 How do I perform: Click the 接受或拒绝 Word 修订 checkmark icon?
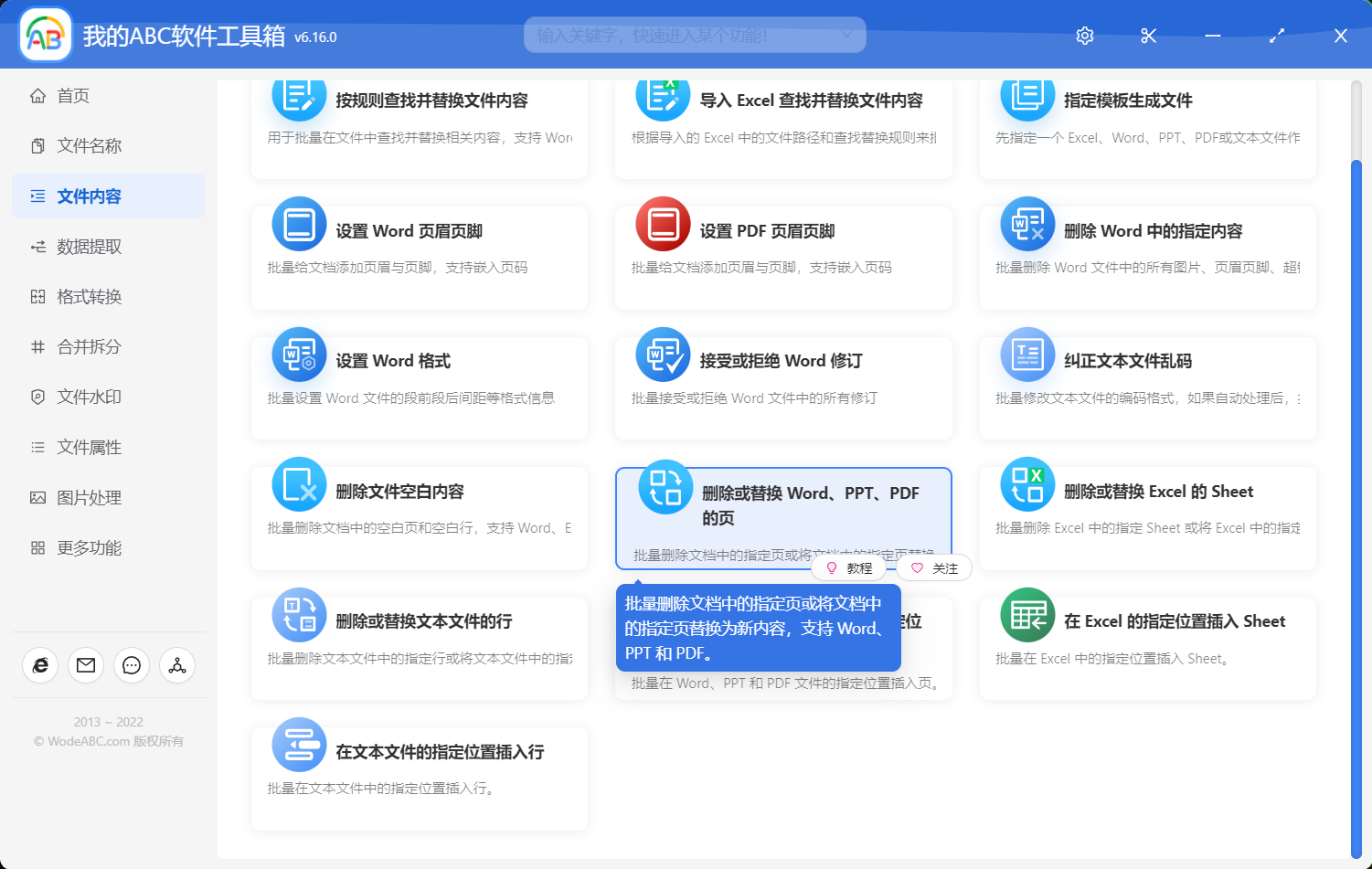click(662, 354)
